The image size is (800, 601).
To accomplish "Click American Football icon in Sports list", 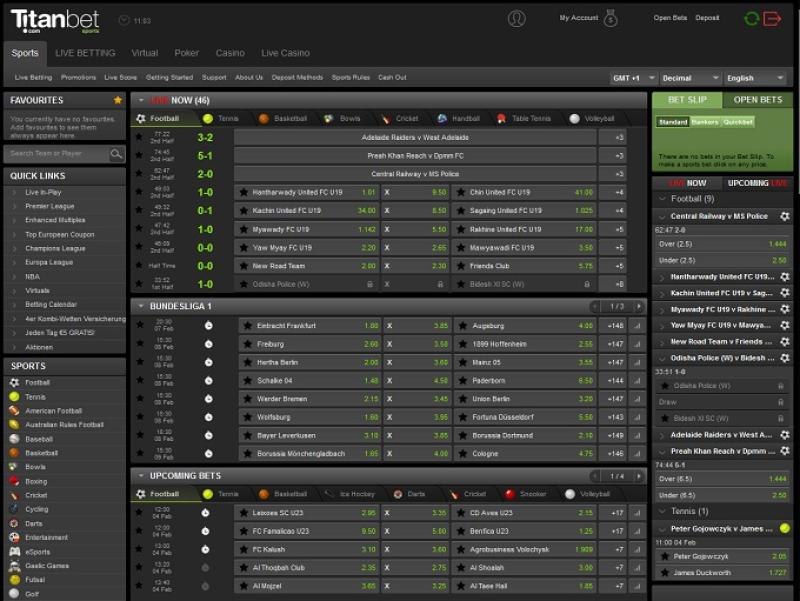I will 14,411.
